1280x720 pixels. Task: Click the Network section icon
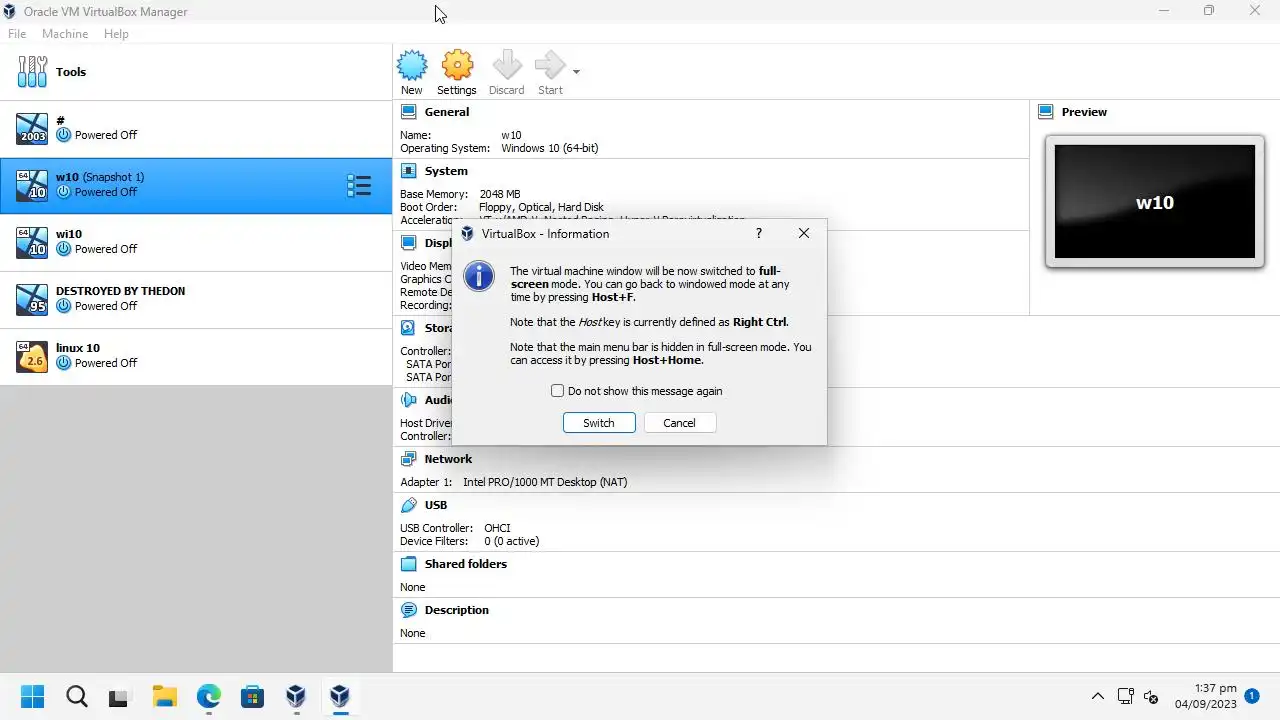408,459
